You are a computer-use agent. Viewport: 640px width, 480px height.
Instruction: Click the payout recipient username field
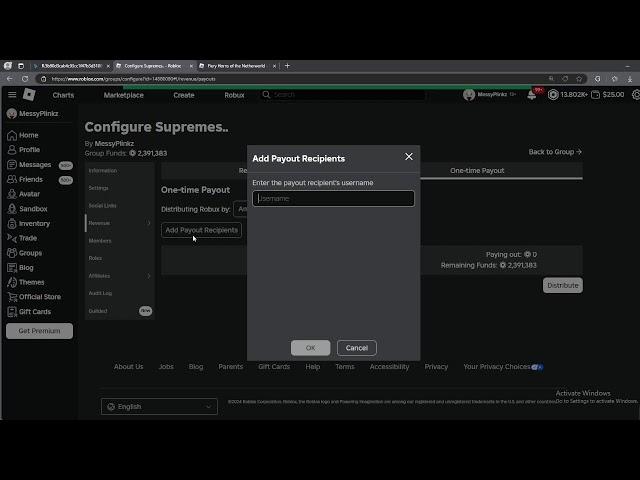(333, 199)
